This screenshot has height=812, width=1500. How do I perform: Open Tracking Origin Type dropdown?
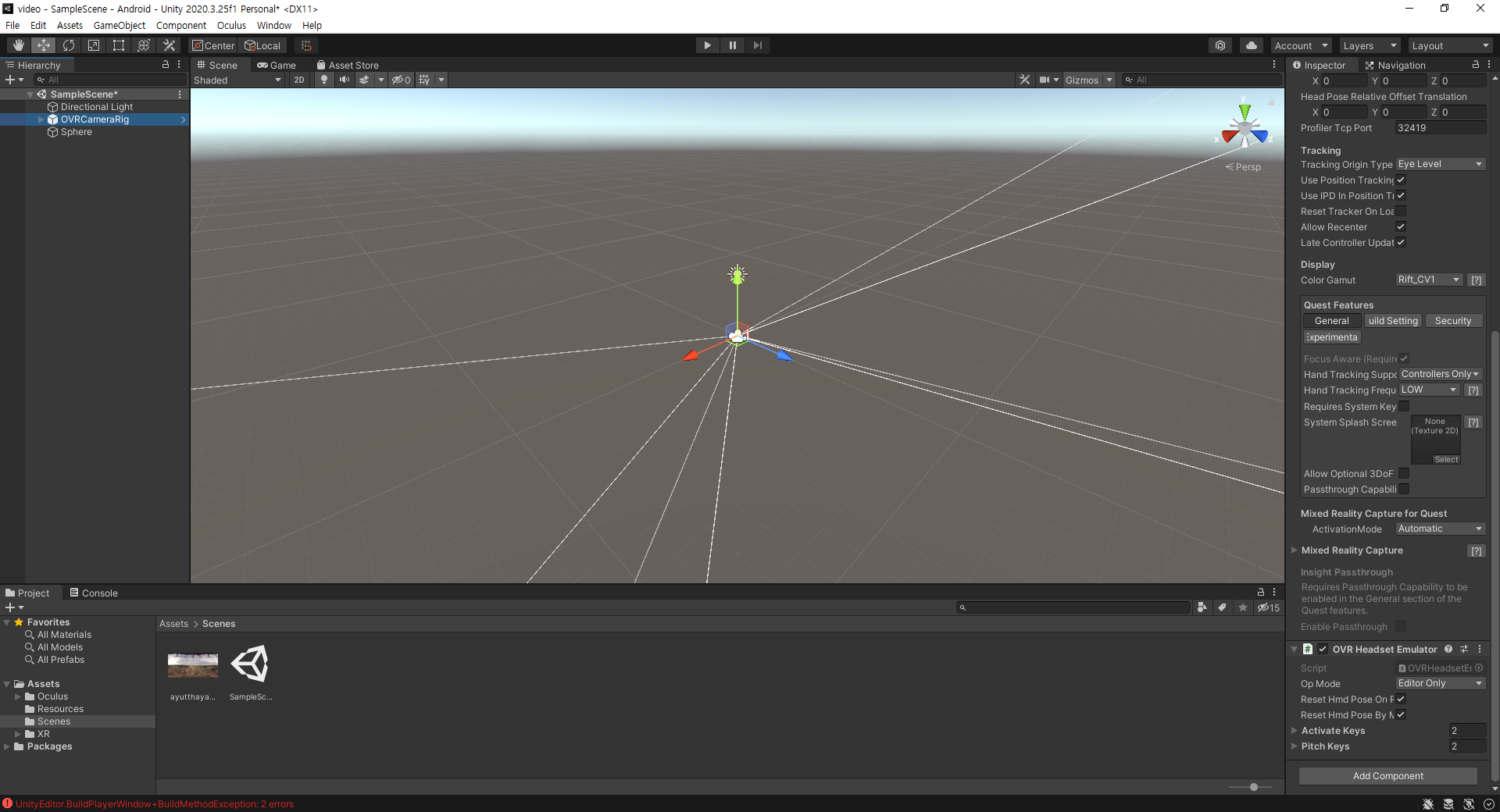pos(1441,164)
